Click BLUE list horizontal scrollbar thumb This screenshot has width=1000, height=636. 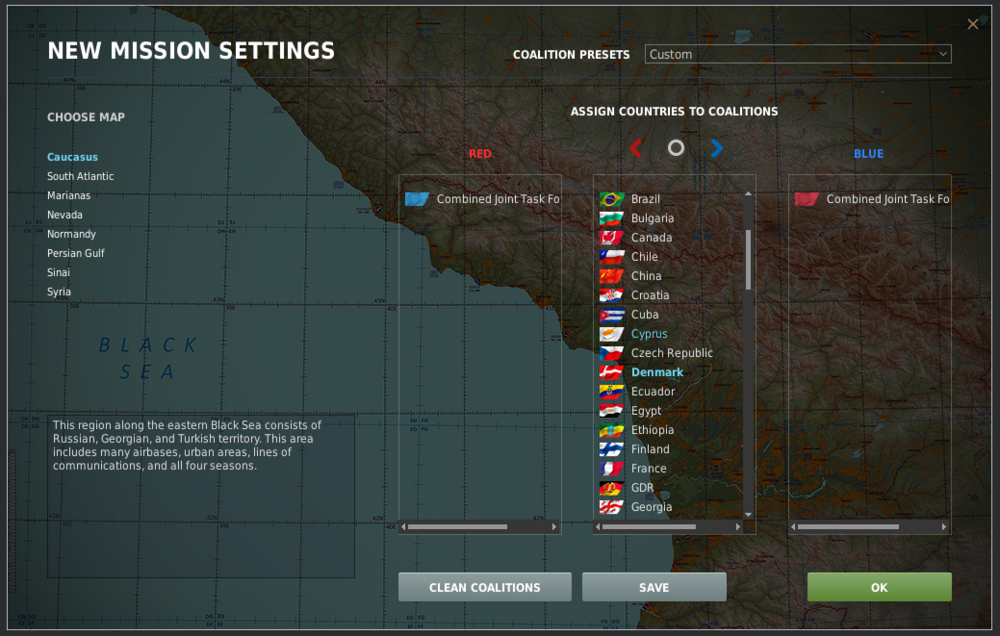[x=848, y=527]
